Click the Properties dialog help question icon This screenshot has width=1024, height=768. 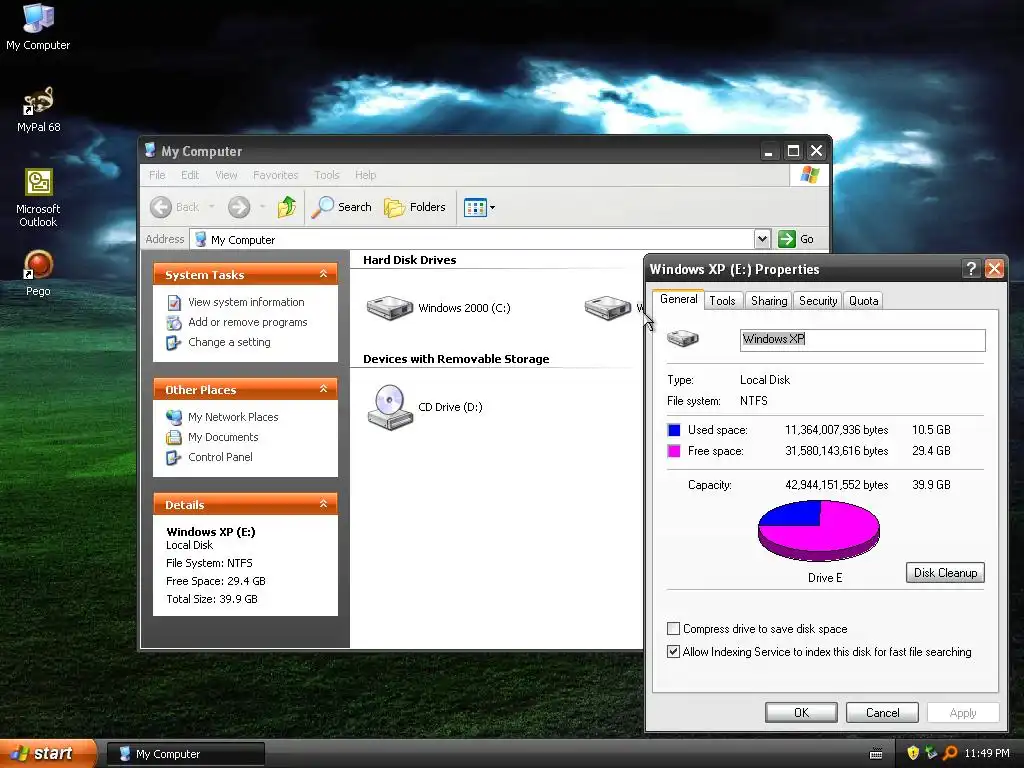(x=971, y=268)
